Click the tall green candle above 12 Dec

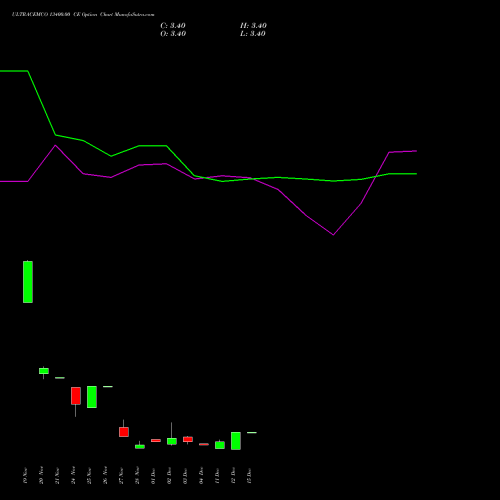pyautogui.click(x=236, y=441)
